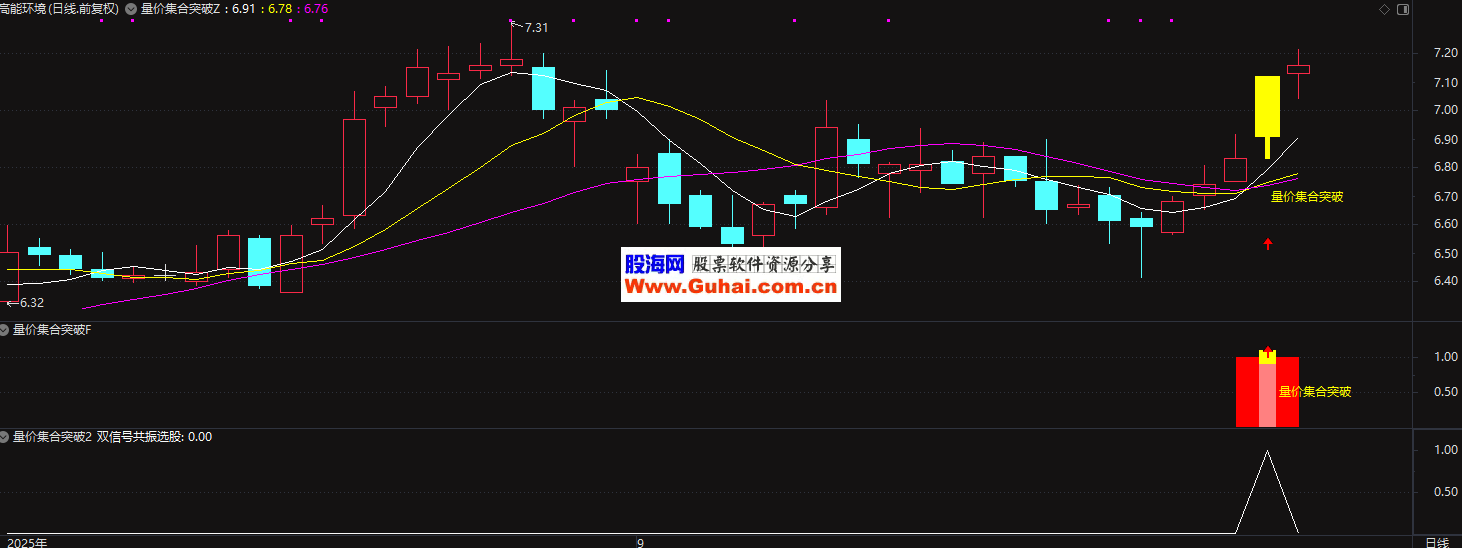The height and width of the screenshot is (548, 1462).
Task: Expand the 量价集合突破F indicator menu arrow
Action: [5, 329]
